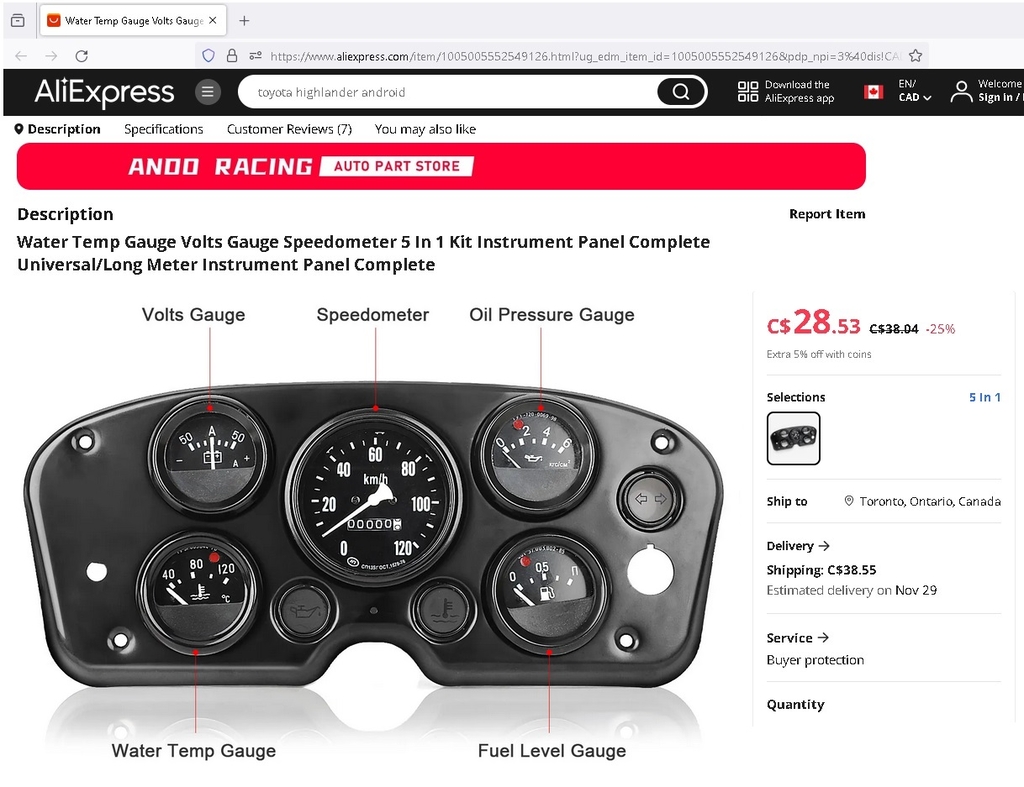The height and width of the screenshot is (787, 1024).
Task: Click the padlock site security icon
Action: 232,56
